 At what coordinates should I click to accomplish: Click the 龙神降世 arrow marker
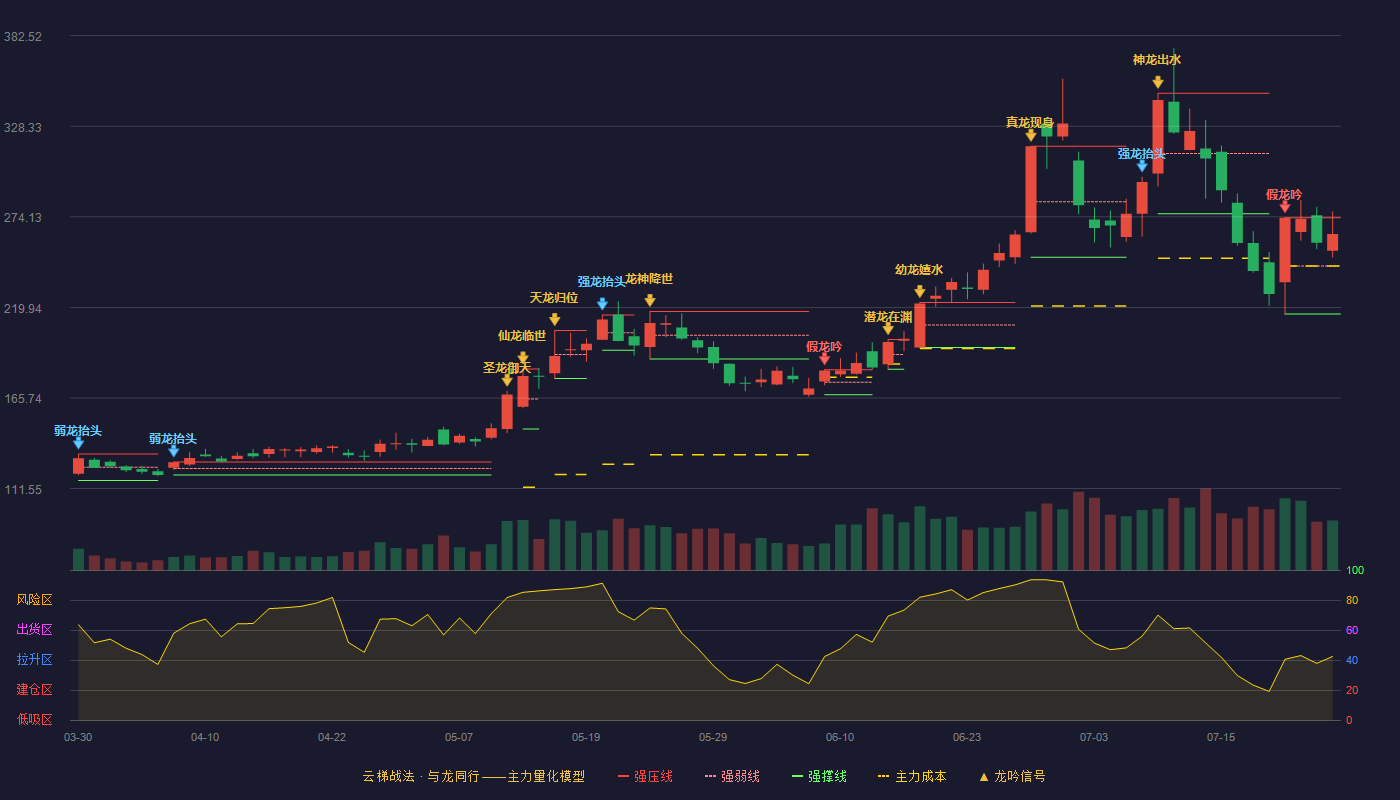click(x=650, y=300)
